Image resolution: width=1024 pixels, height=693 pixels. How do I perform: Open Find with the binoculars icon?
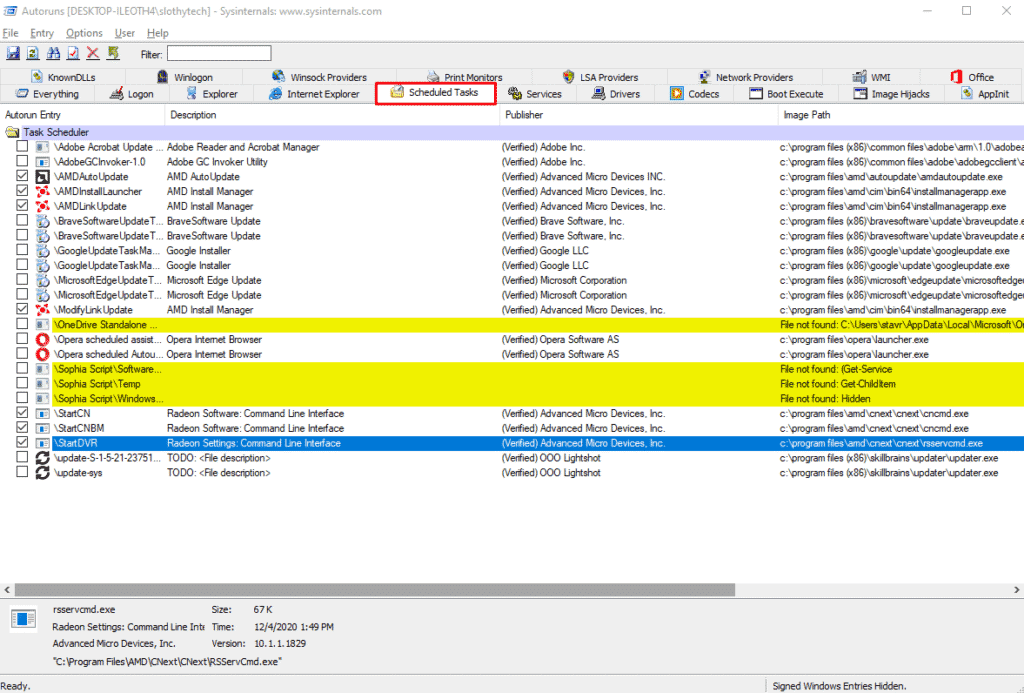pyautogui.click(x=53, y=53)
